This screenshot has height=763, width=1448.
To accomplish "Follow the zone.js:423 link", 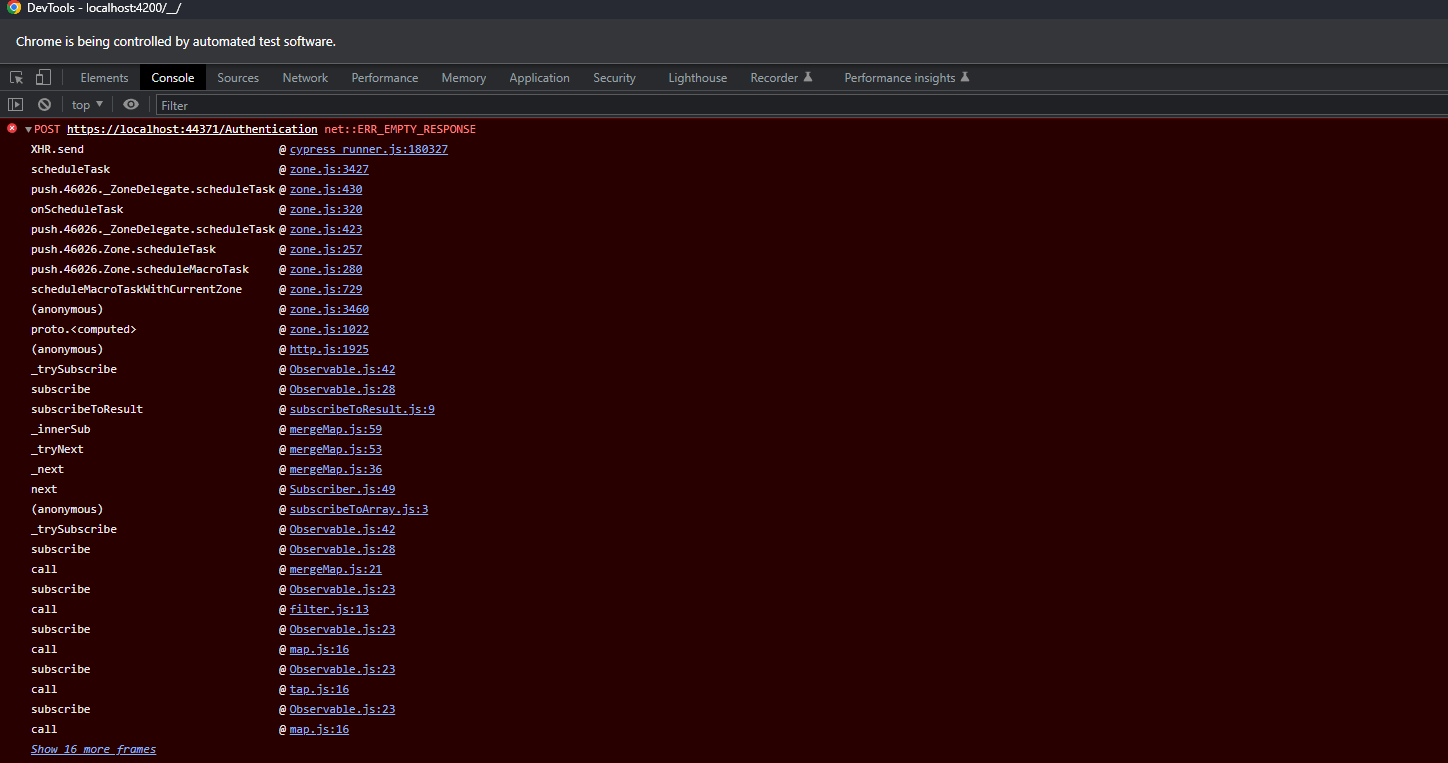I will click(x=326, y=229).
